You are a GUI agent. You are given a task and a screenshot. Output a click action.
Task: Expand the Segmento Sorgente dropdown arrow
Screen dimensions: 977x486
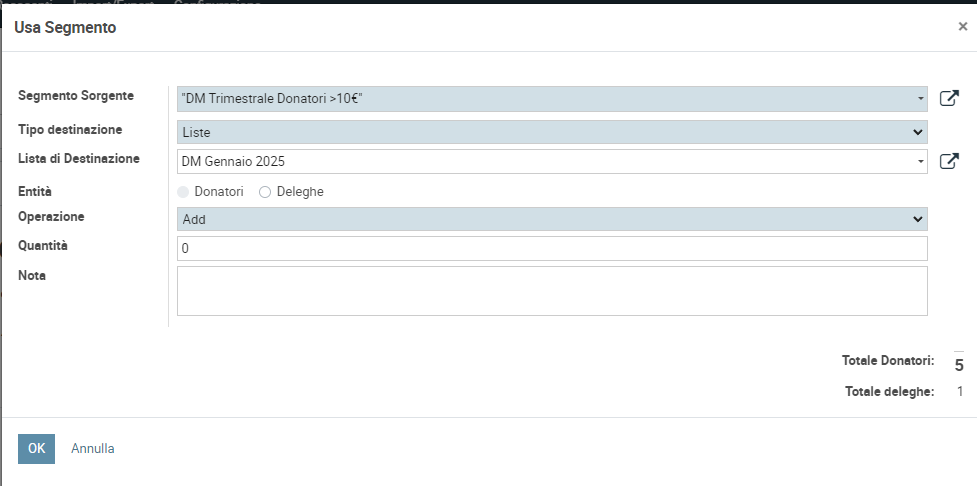pyautogui.click(x=920, y=99)
